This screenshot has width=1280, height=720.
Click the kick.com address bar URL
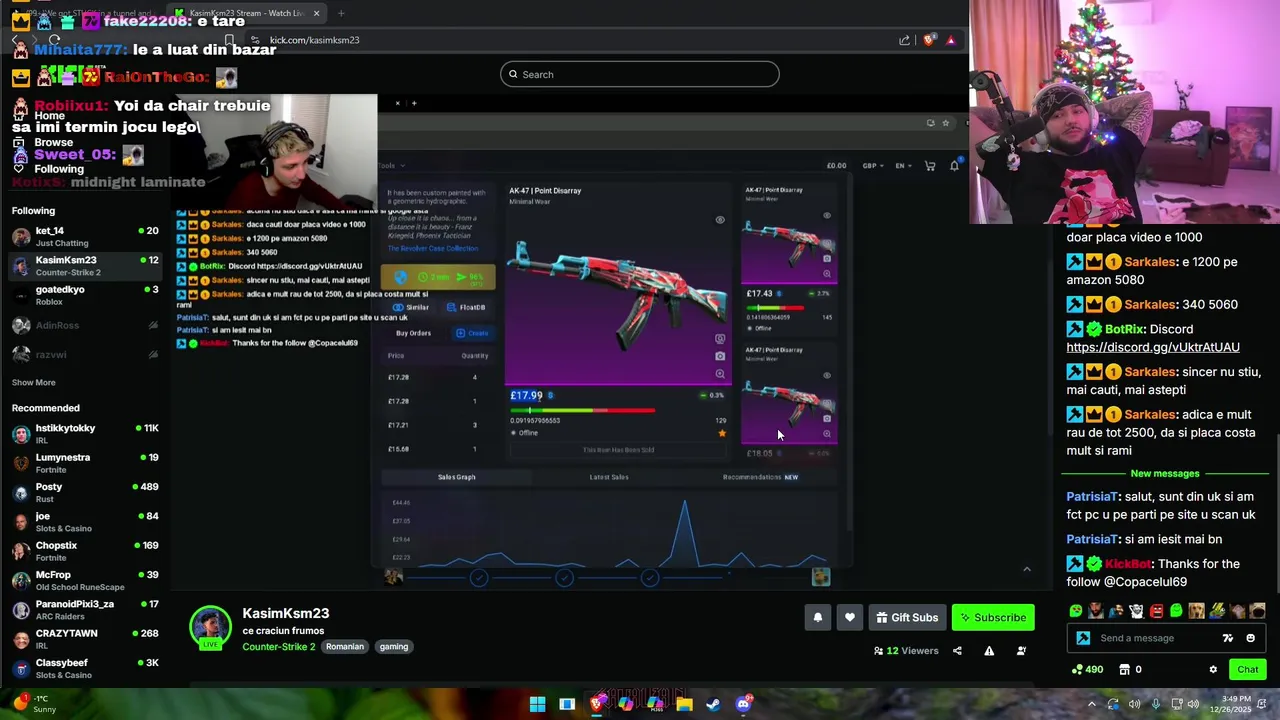pos(314,40)
